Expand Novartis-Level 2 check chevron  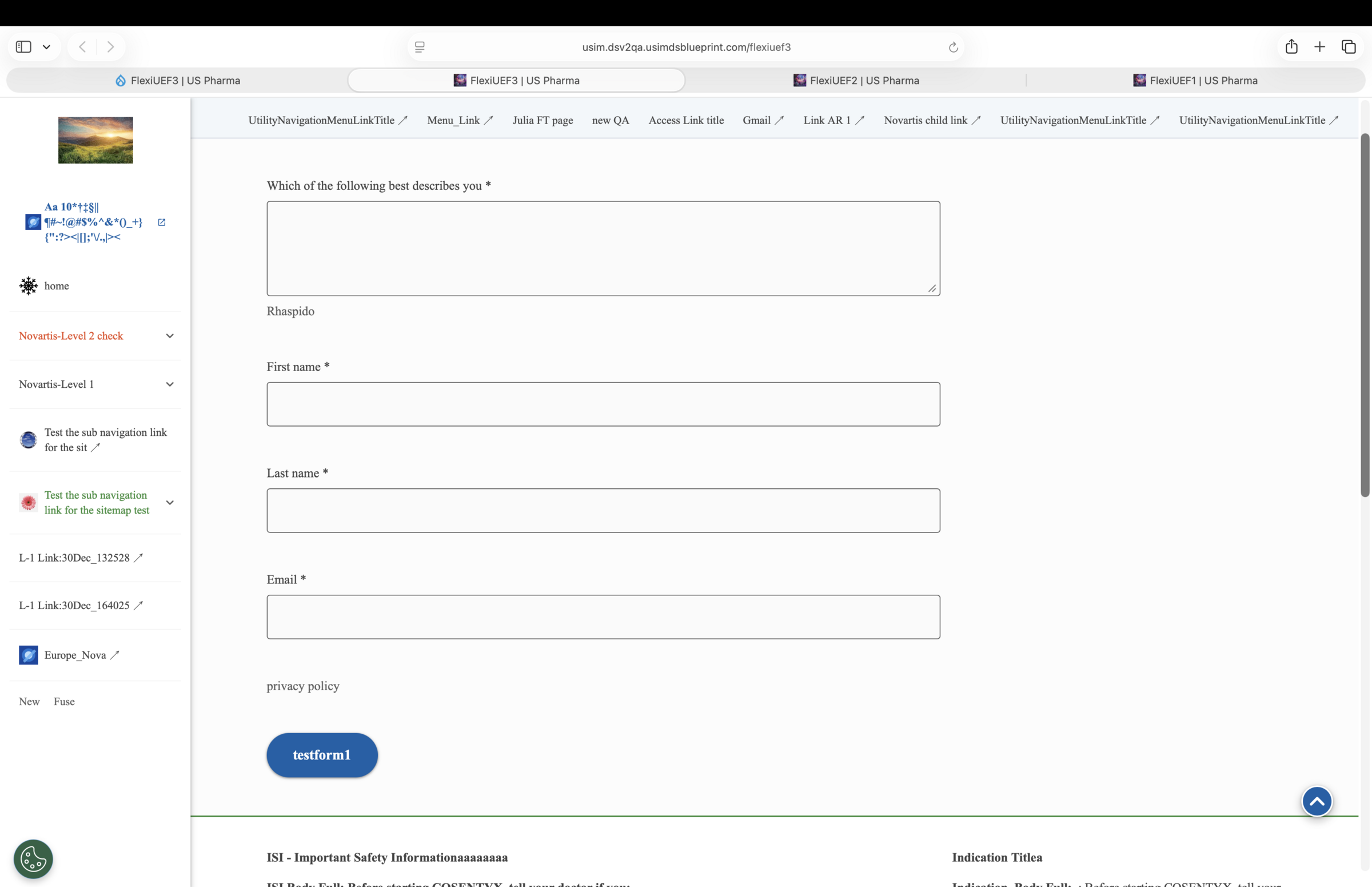point(170,336)
